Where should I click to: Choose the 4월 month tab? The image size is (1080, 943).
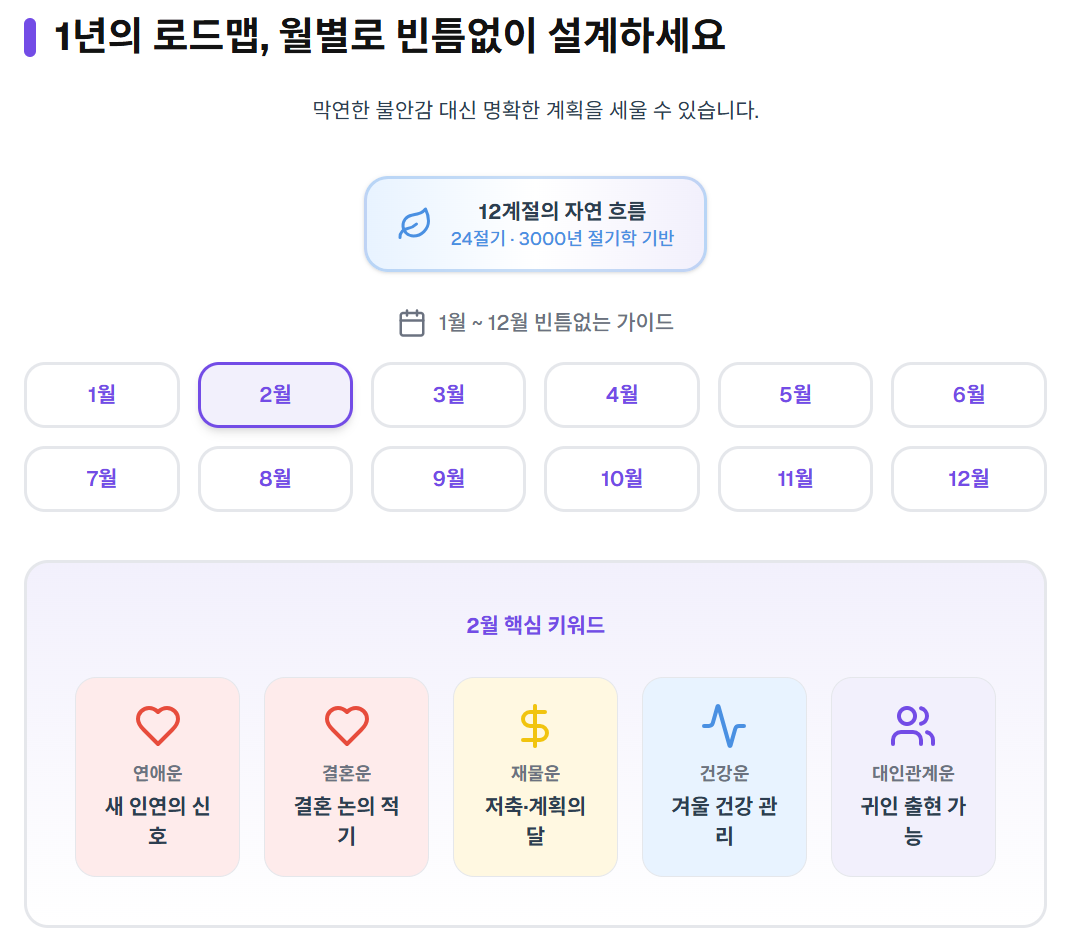[x=621, y=395]
